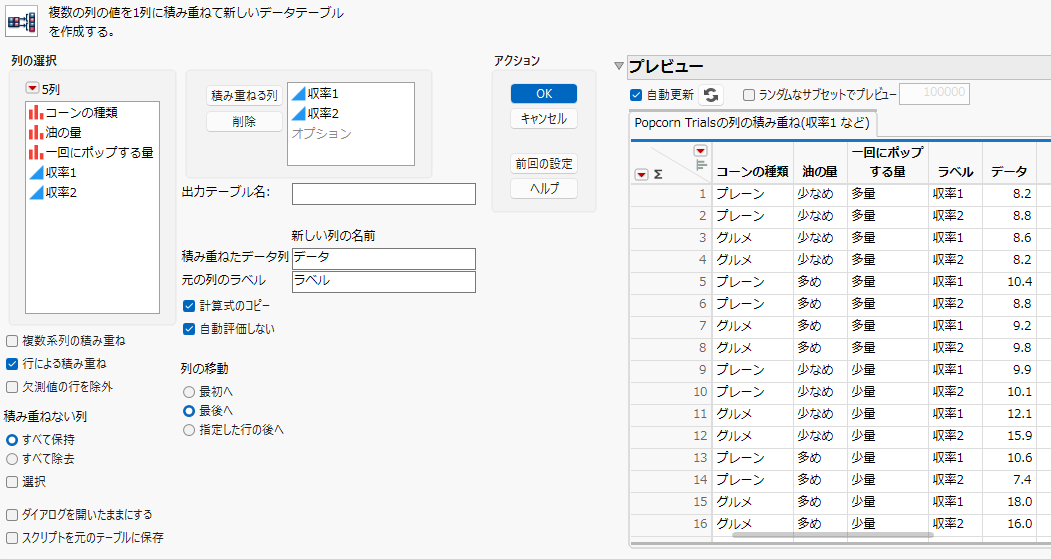Check the 選択 checkbox
Viewport: 1051px width, 559px height.
tap(12, 482)
